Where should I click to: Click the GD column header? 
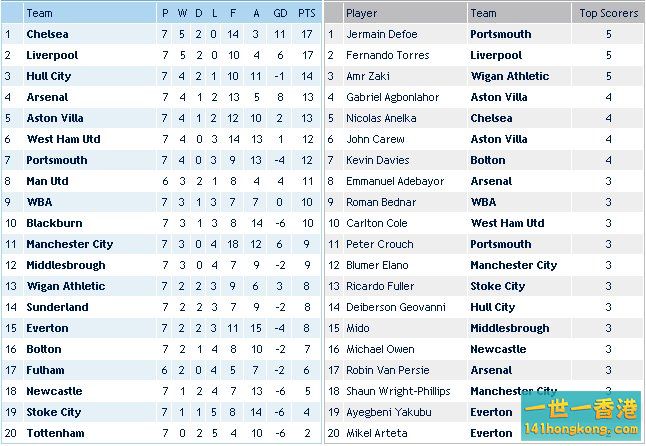tap(279, 13)
